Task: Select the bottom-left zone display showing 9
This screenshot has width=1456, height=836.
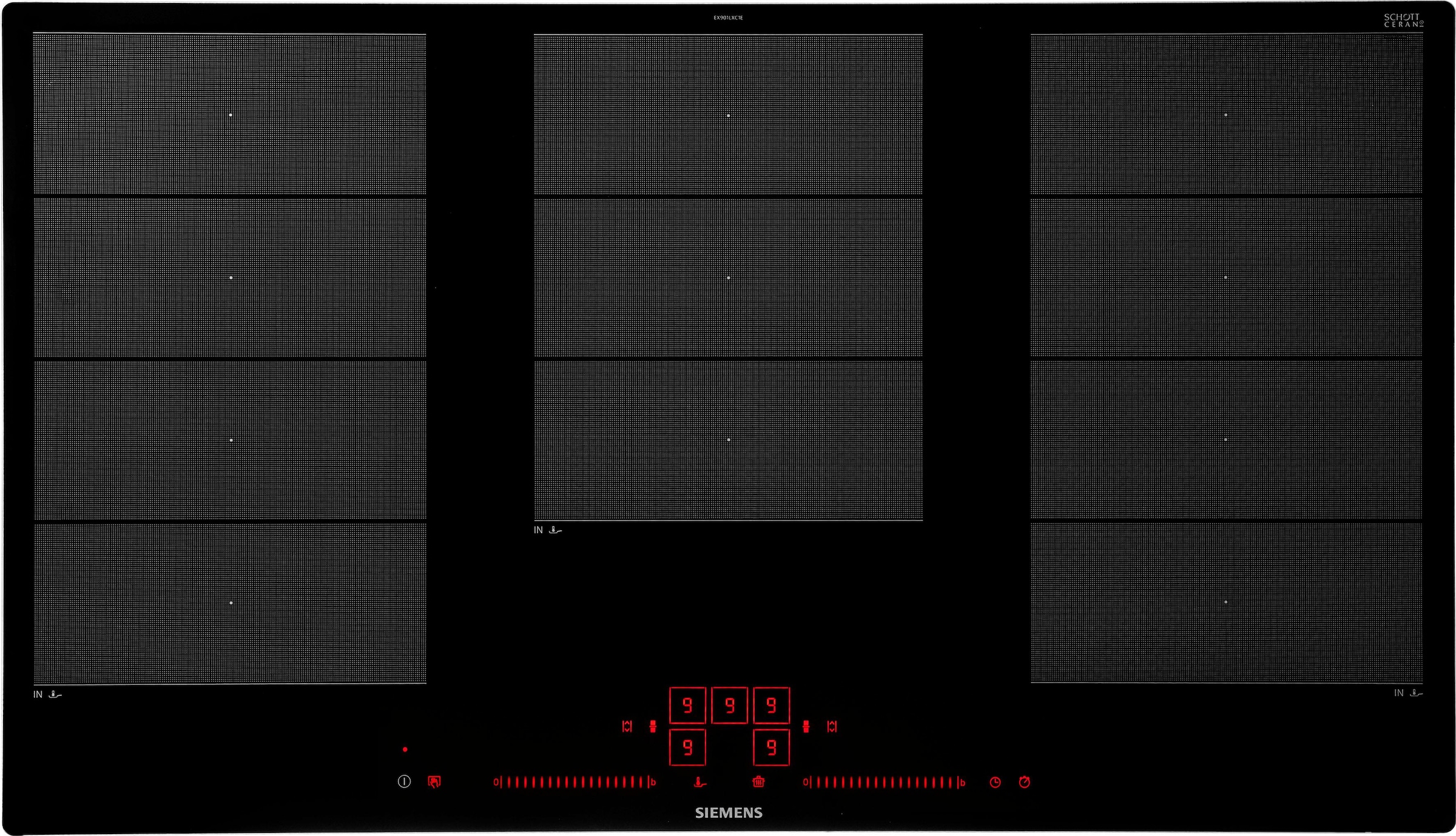Action: 687,747
